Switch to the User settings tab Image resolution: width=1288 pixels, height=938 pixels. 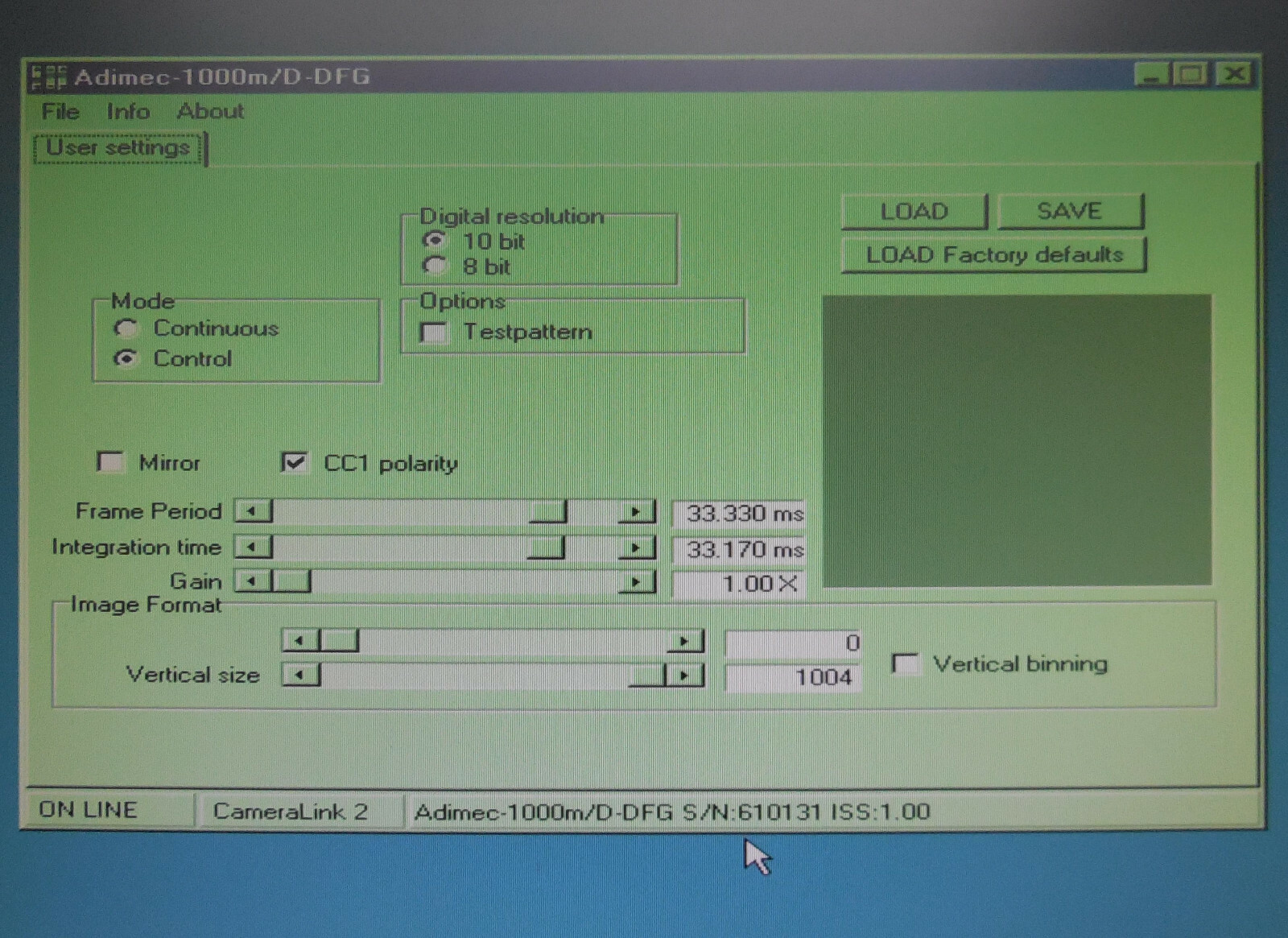118,148
